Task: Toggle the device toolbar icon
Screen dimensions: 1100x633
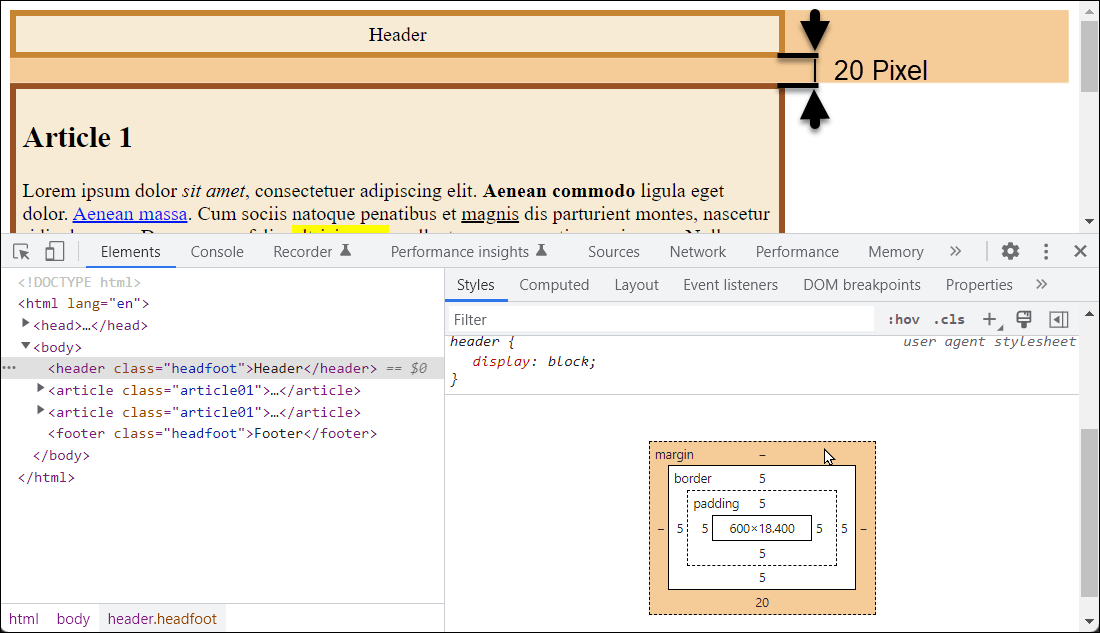Action: pos(55,251)
